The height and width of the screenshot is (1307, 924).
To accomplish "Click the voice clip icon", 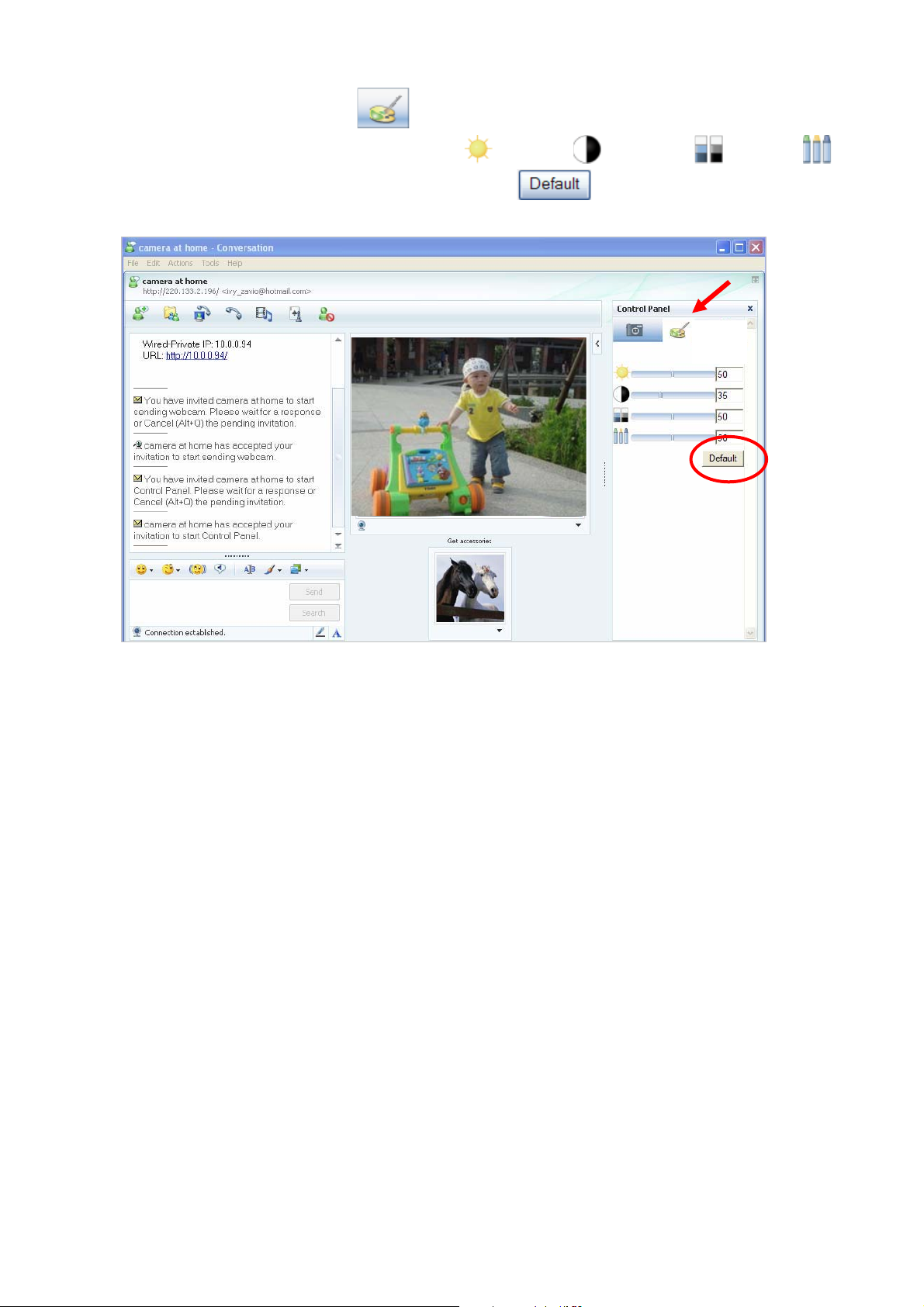I will (x=220, y=569).
